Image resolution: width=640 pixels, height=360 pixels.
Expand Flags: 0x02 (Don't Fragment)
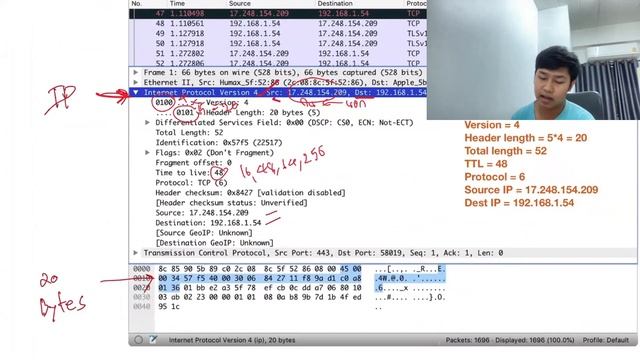click(147, 153)
